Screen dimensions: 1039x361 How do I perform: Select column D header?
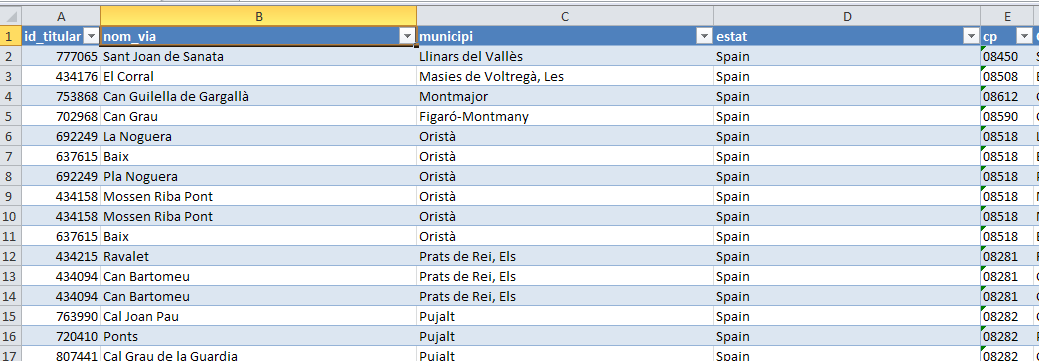point(847,16)
